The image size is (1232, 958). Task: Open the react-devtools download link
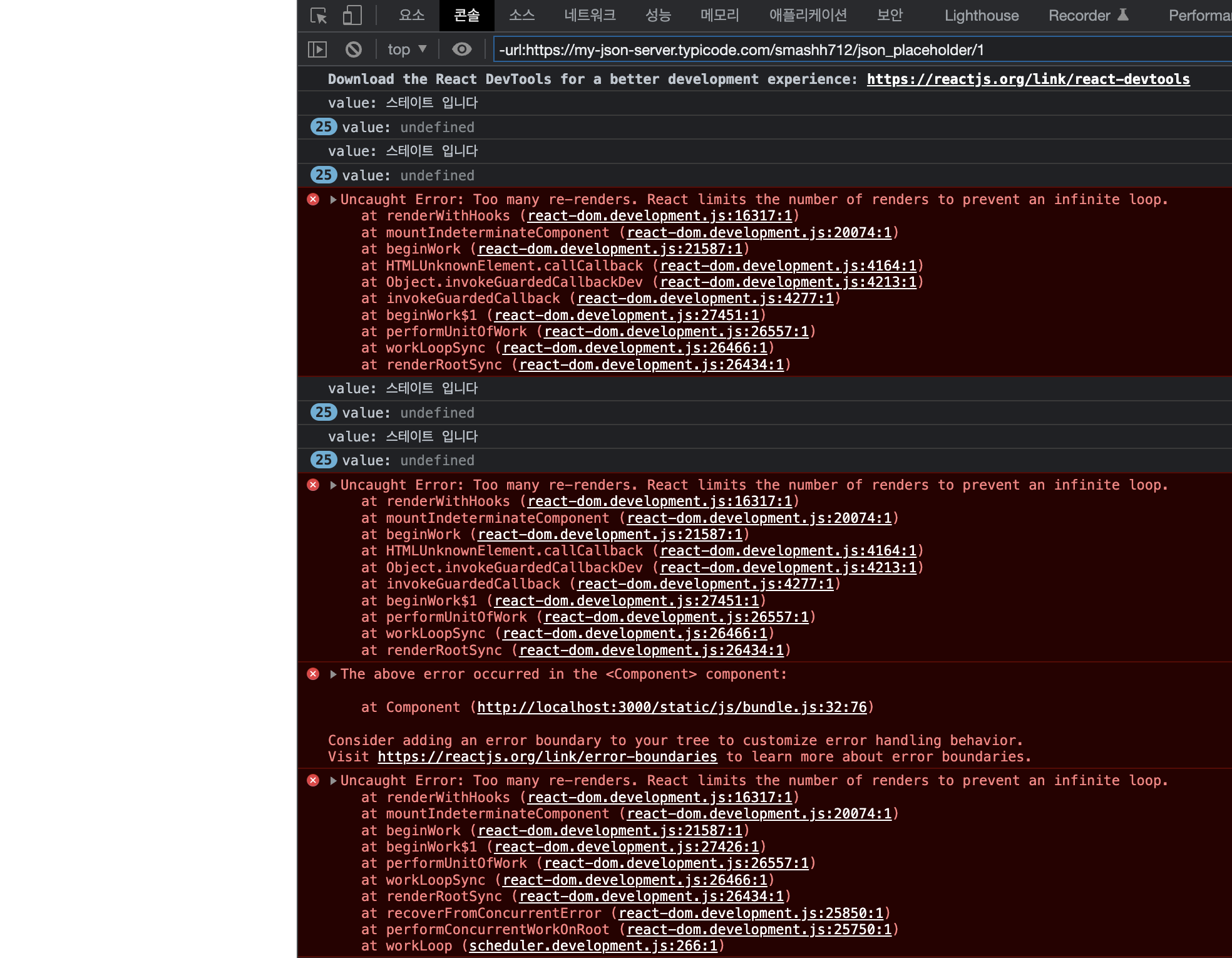click(1028, 80)
